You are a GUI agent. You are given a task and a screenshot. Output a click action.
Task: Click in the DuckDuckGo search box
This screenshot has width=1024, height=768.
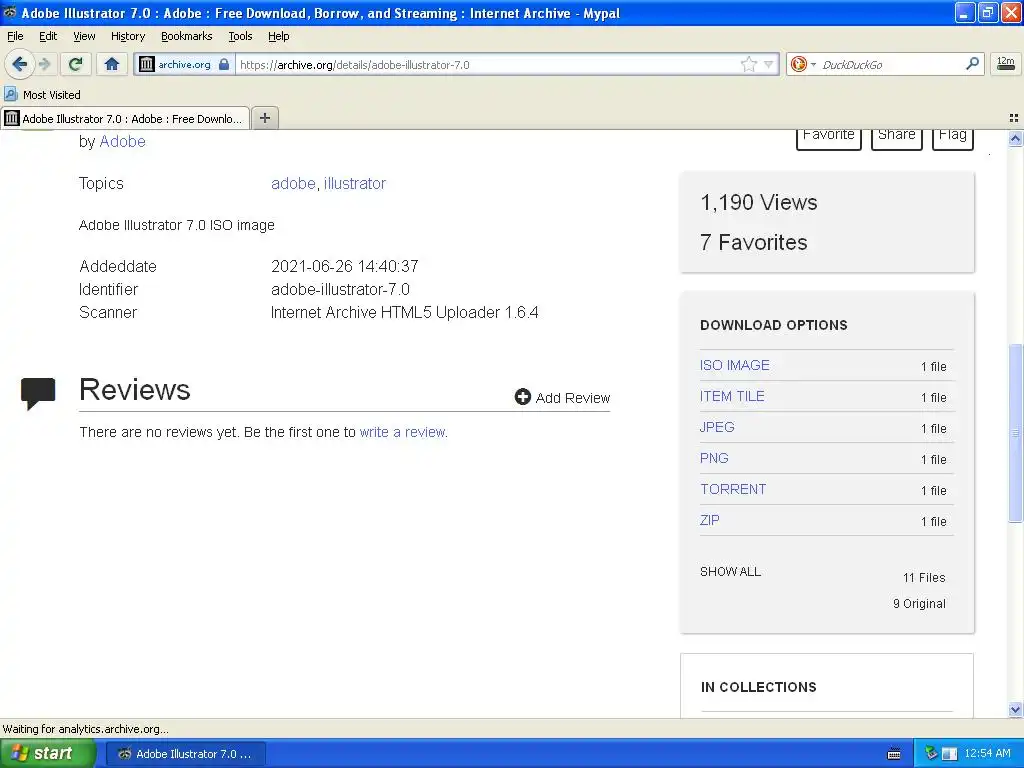891,64
